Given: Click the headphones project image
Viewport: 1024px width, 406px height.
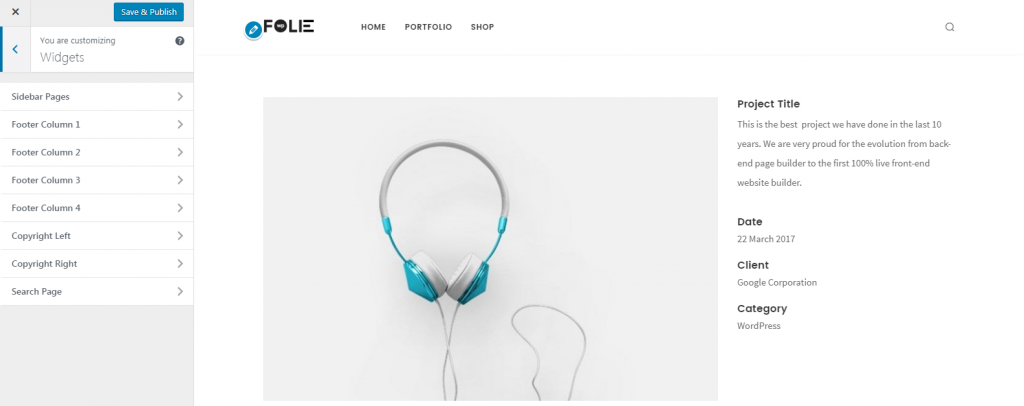Looking at the screenshot, I should click(490, 249).
